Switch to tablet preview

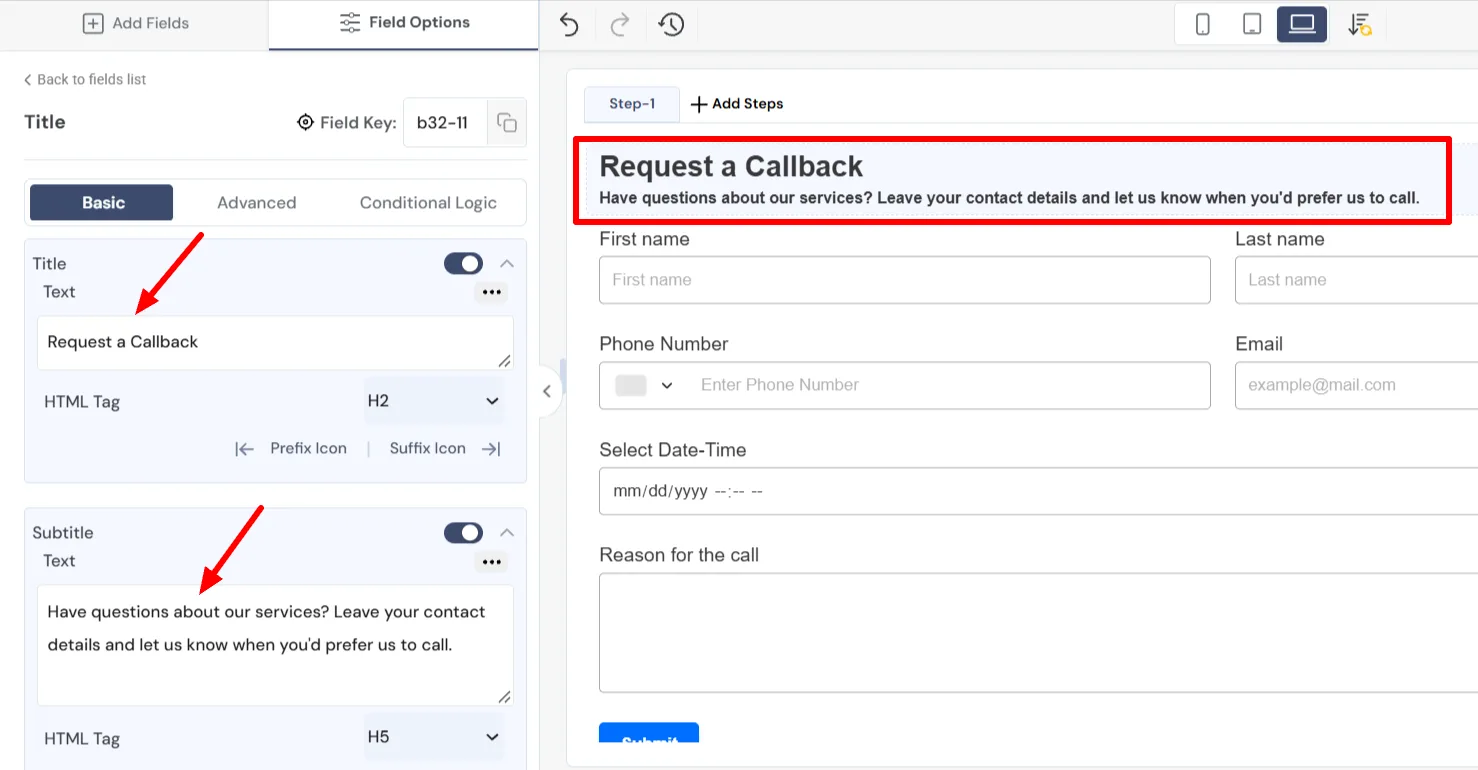pyautogui.click(x=1252, y=25)
